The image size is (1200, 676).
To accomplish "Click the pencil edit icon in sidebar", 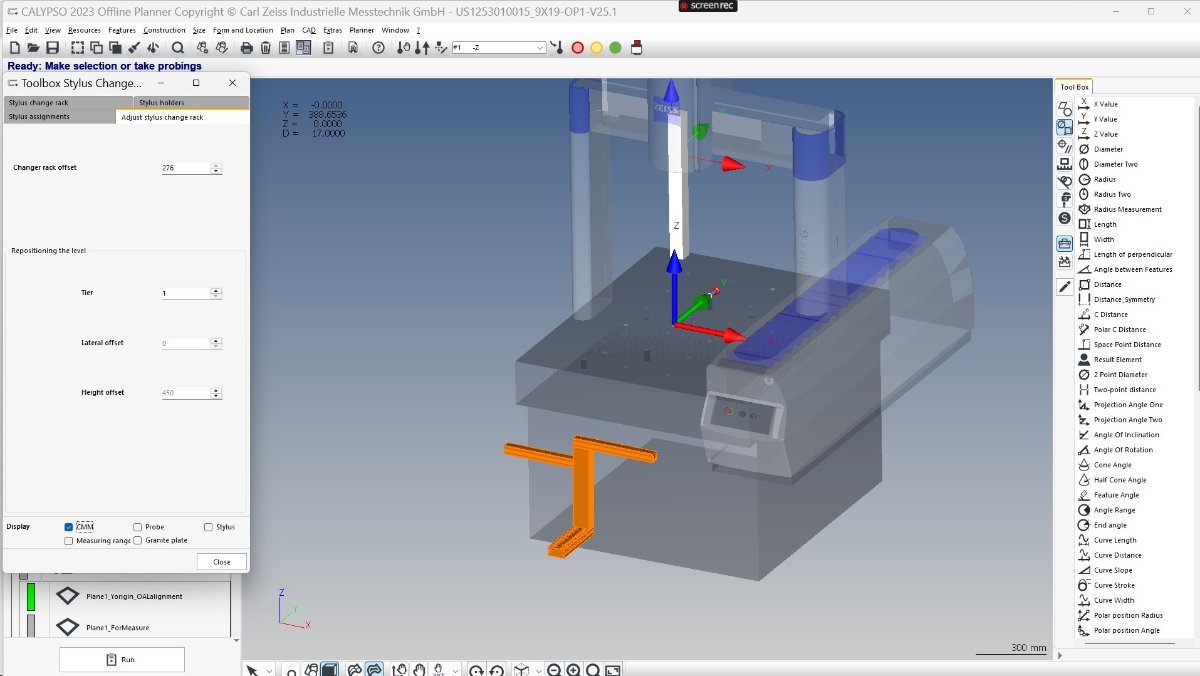I will coord(1064,287).
